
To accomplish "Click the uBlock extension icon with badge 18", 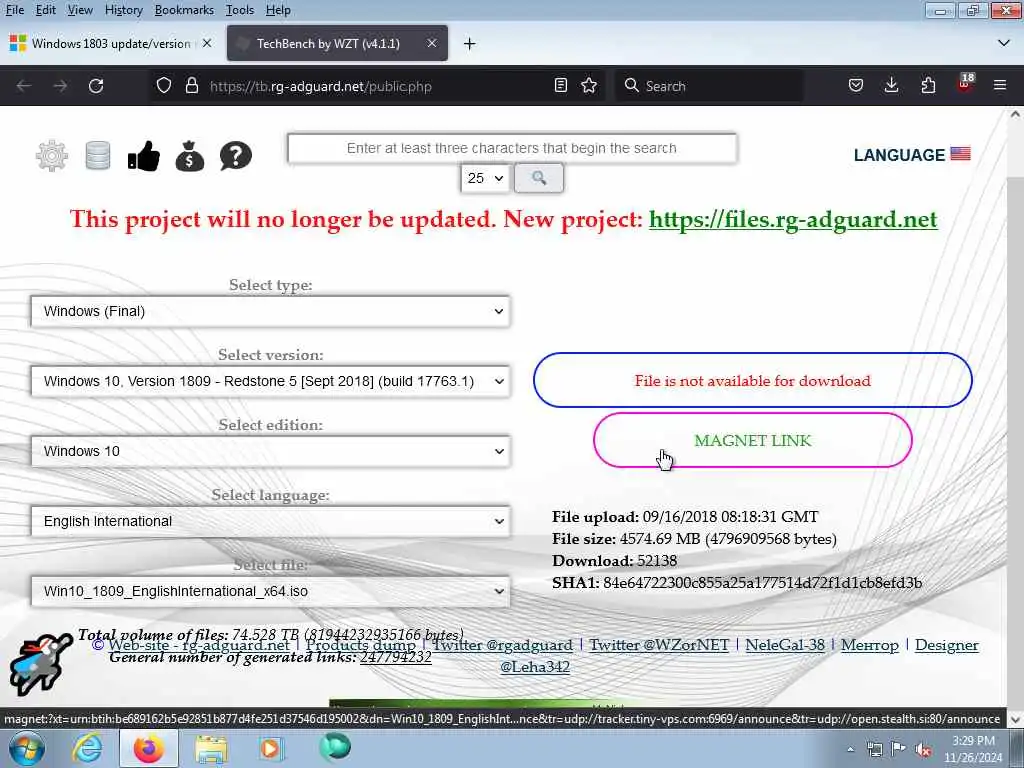I will [x=965, y=84].
